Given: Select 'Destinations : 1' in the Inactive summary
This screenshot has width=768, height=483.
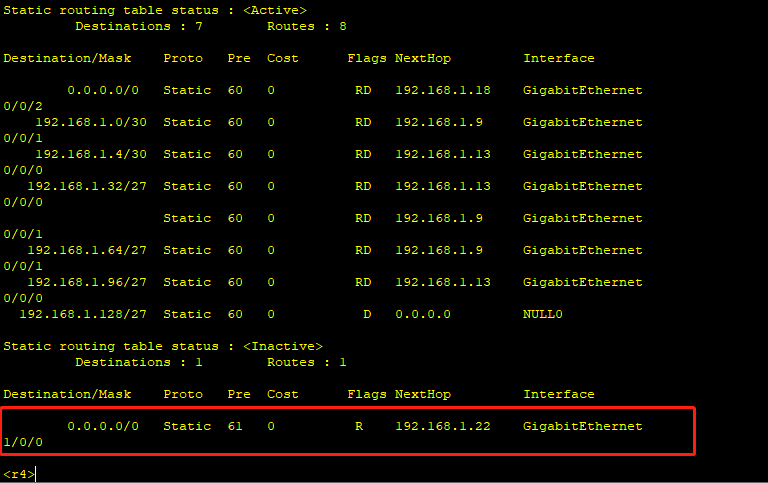Looking at the screenshot, I should pyautogui.click(x=139, y=362).
